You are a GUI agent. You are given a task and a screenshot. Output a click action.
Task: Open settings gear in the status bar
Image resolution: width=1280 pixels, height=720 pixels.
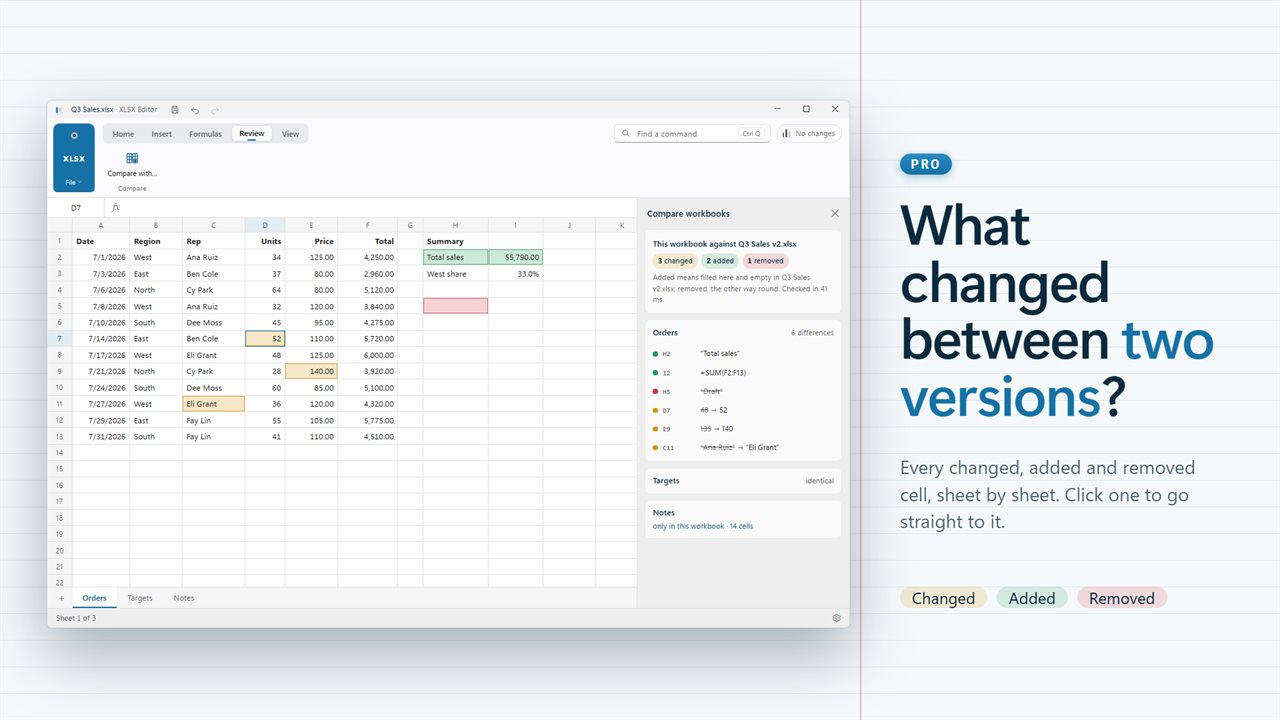click(x=836, y=618)
